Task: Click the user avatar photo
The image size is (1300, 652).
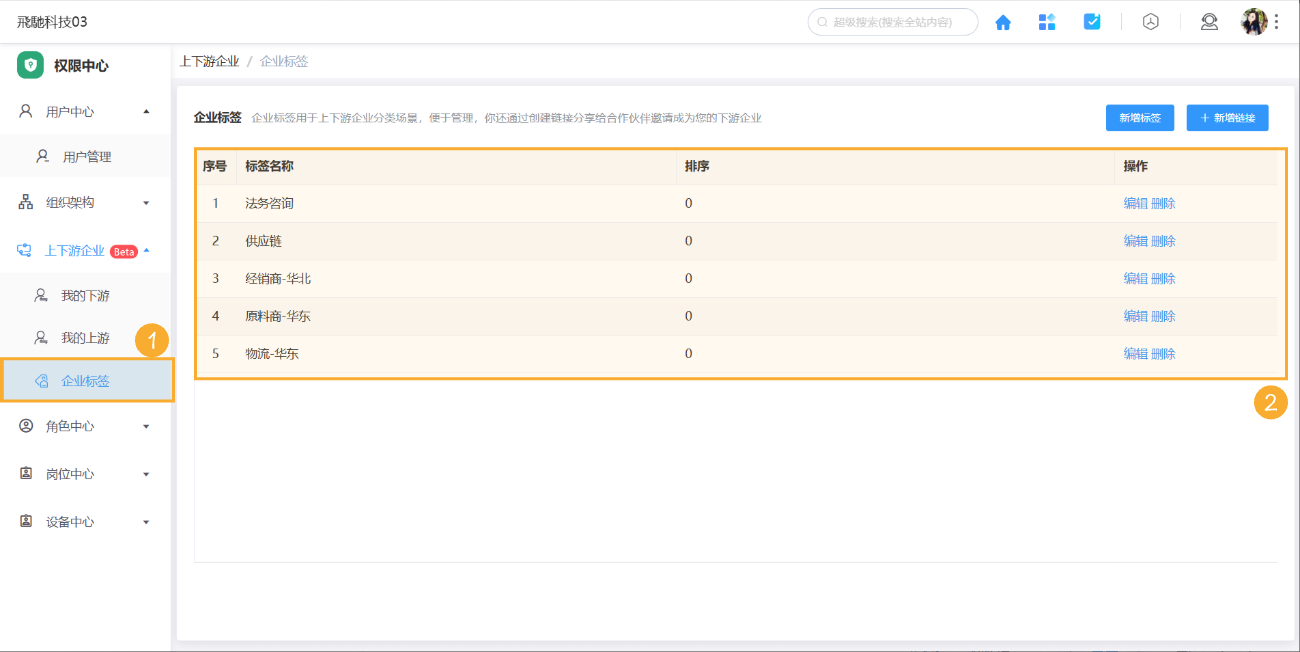Action: [1253, 22]
